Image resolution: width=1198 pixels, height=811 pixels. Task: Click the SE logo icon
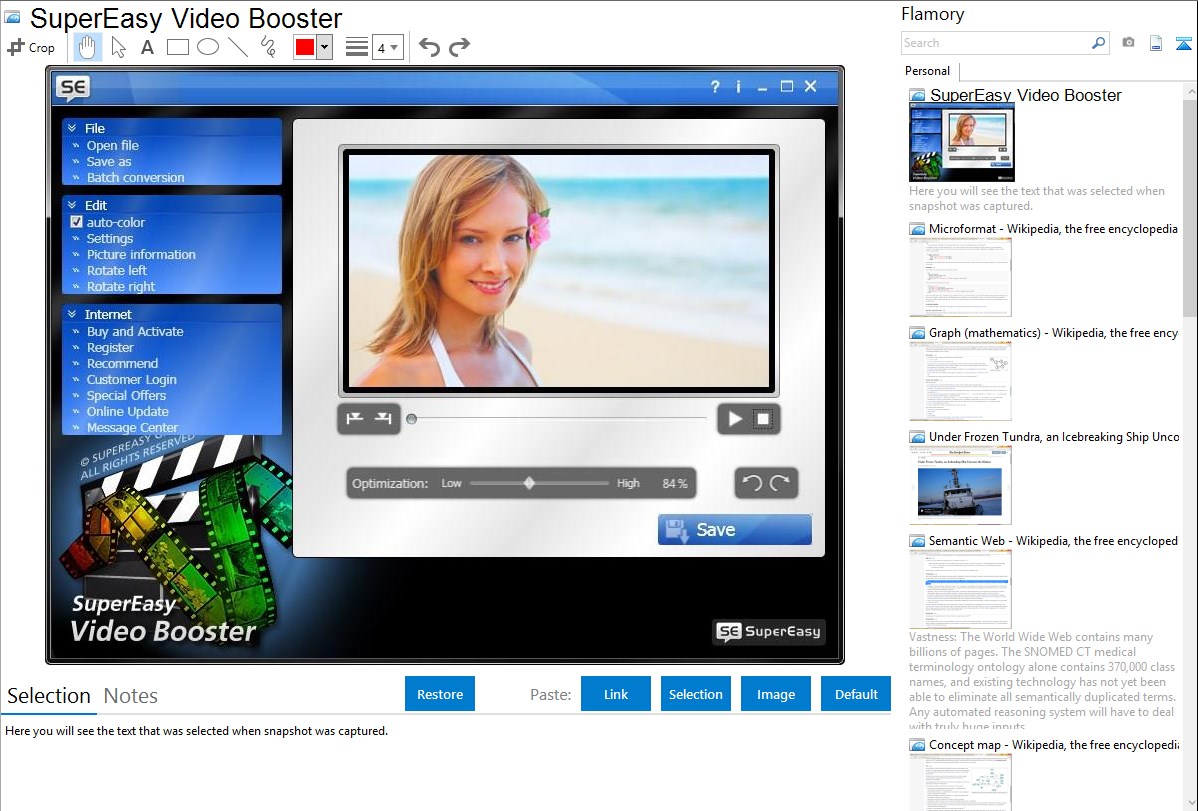coord(73,89)
